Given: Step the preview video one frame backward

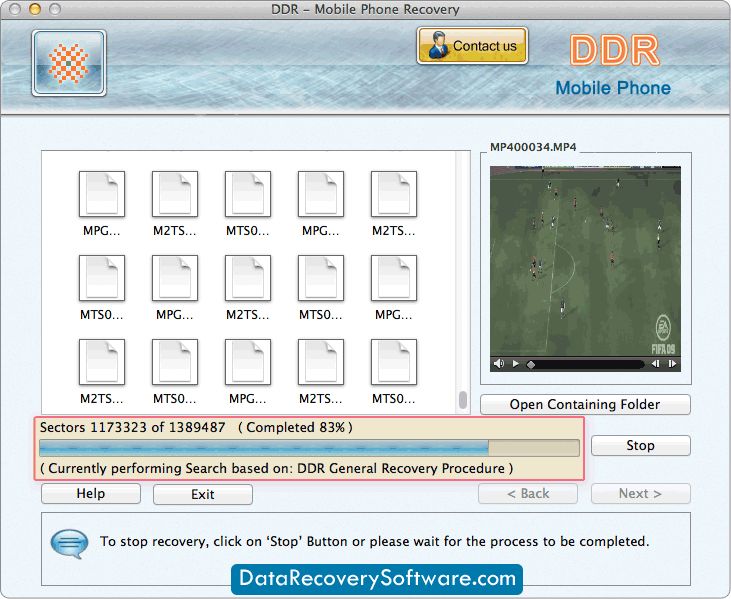Looking at the screenshot, I should click(655, 364).
